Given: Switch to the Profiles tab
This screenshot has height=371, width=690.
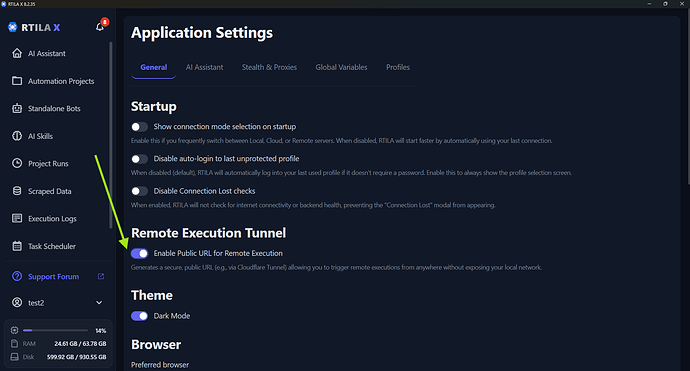Looking at the screenshot, I should pos(398,67).
